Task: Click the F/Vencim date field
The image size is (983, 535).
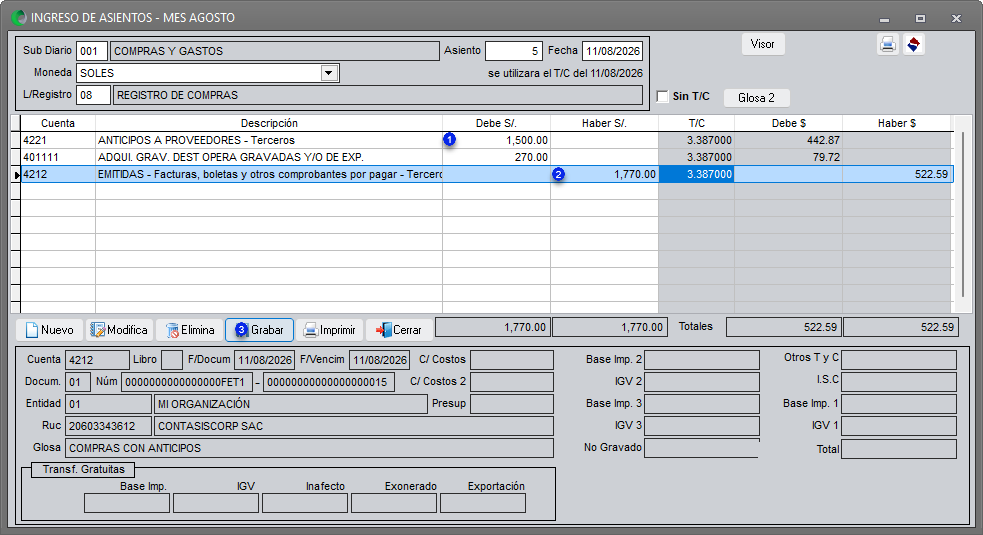Action: click(379, 360)
